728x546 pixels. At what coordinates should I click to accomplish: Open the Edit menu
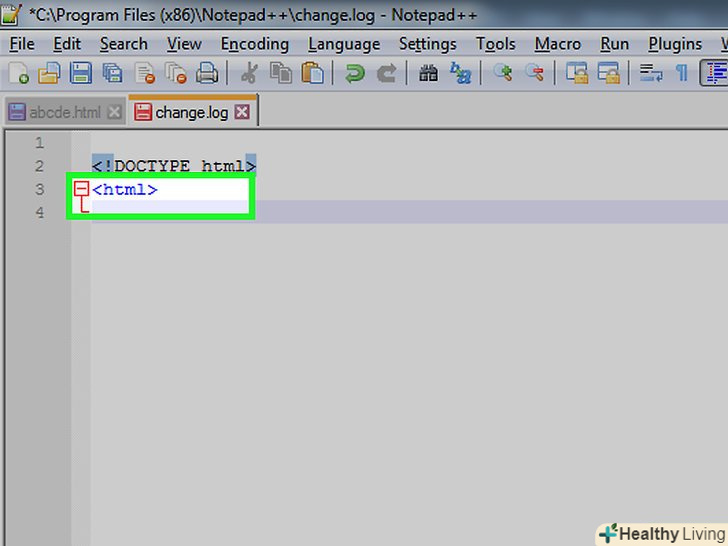[67, 44]
